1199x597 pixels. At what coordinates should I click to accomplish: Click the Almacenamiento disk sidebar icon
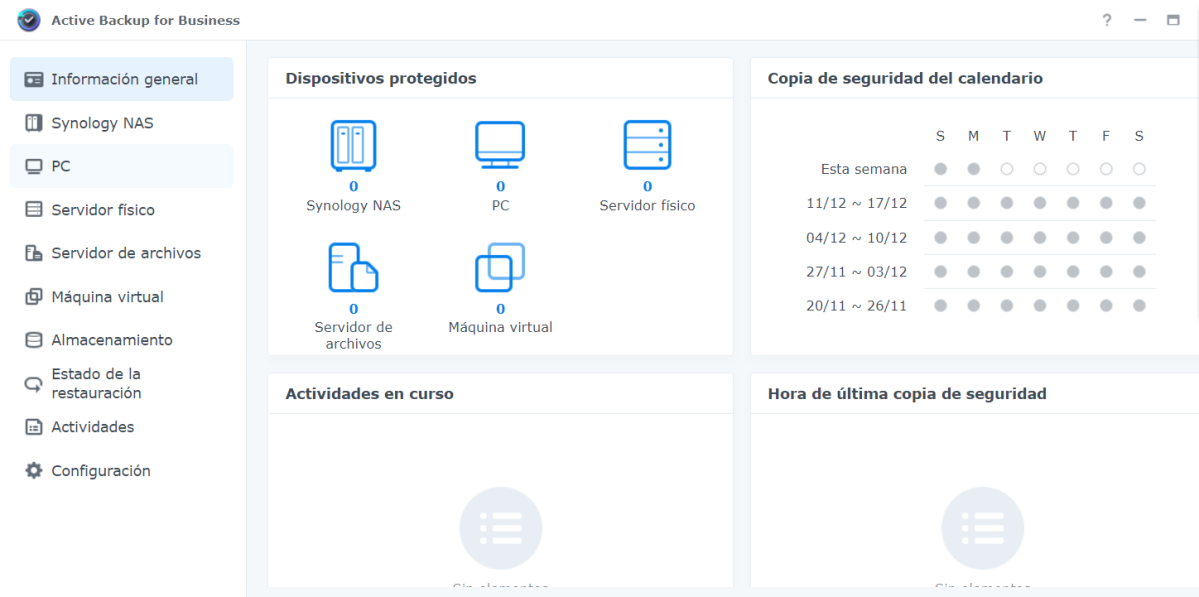34,340
